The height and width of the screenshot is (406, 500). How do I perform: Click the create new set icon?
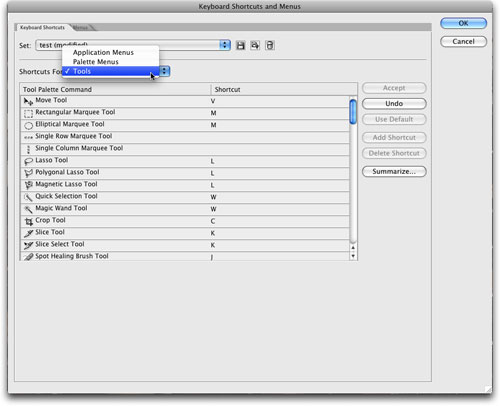(255, 45)
